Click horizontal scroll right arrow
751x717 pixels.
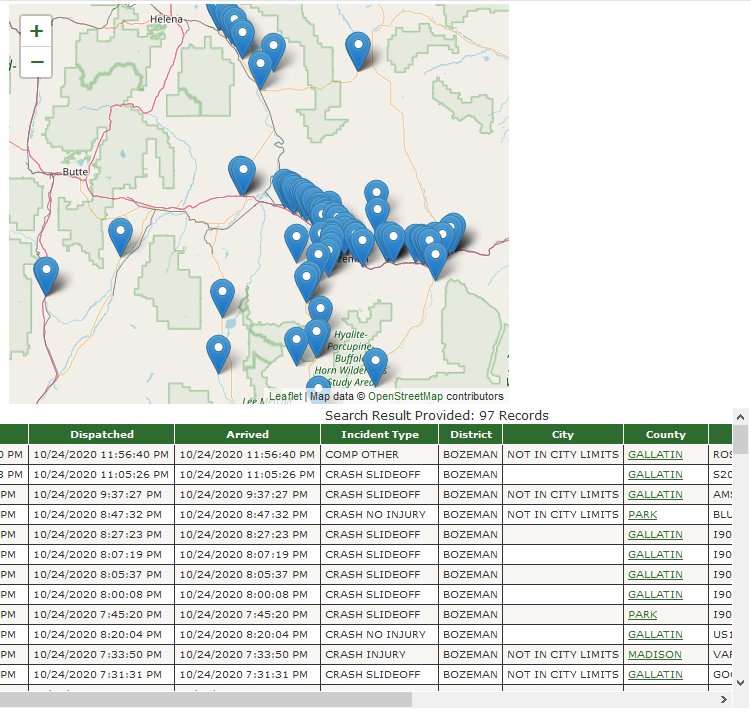pyautogui.click(x=724, y=700)
